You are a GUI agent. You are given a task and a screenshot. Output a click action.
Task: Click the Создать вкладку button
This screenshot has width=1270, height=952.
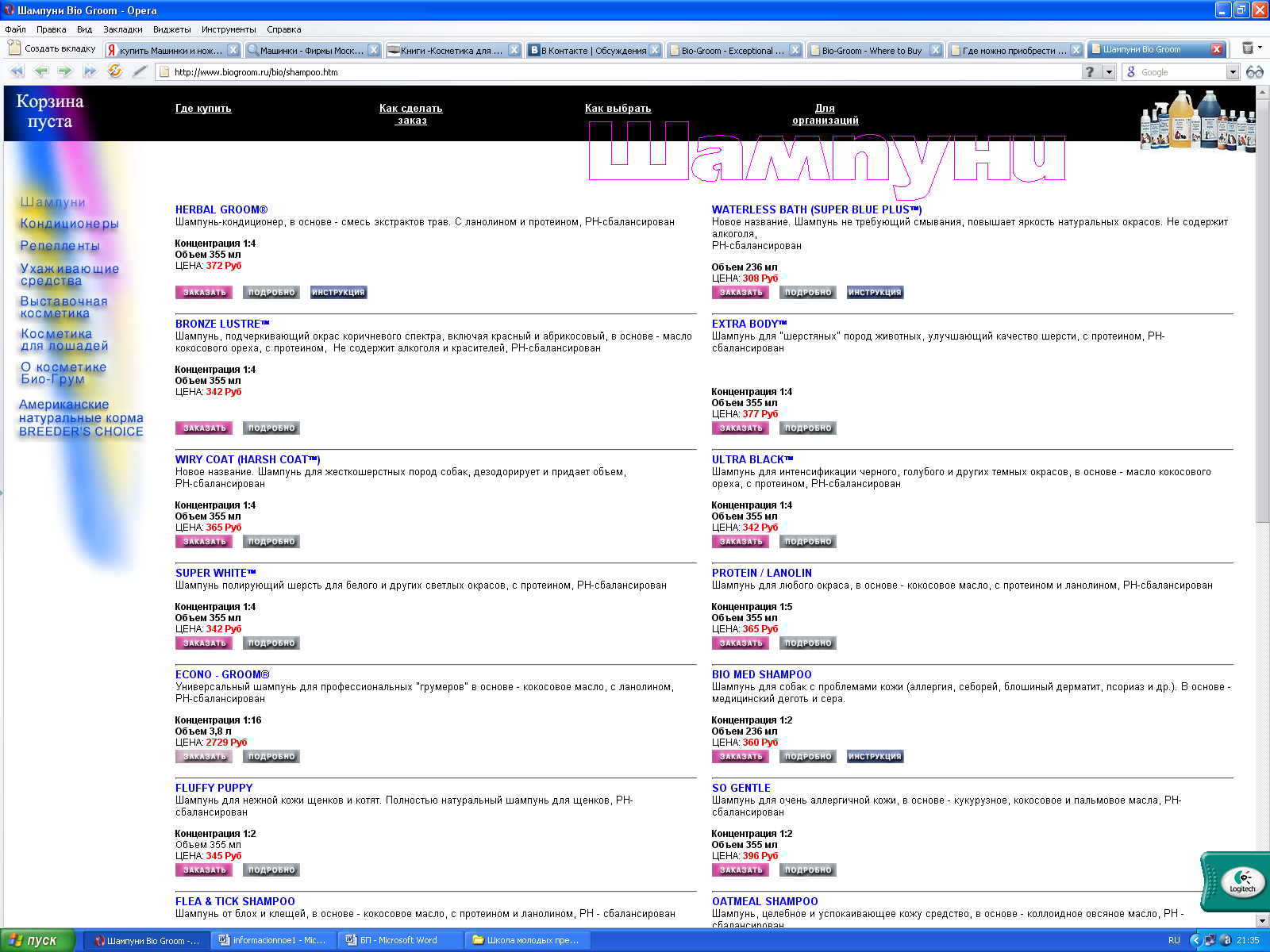[x=52, y=48]
